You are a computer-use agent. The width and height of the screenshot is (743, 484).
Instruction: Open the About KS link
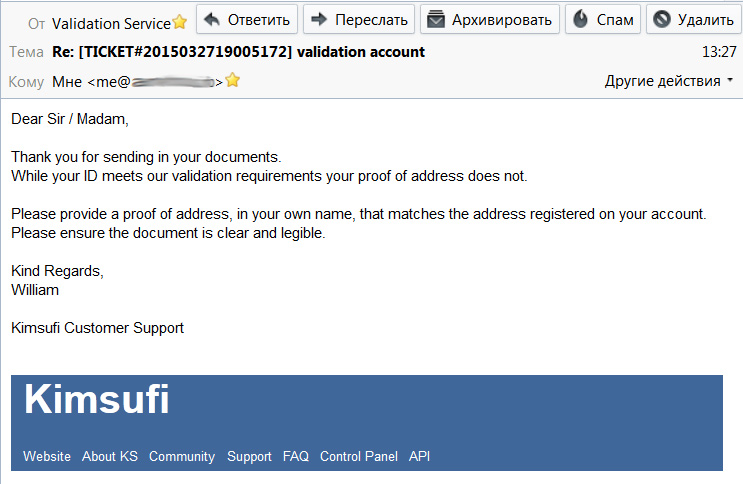110,456
